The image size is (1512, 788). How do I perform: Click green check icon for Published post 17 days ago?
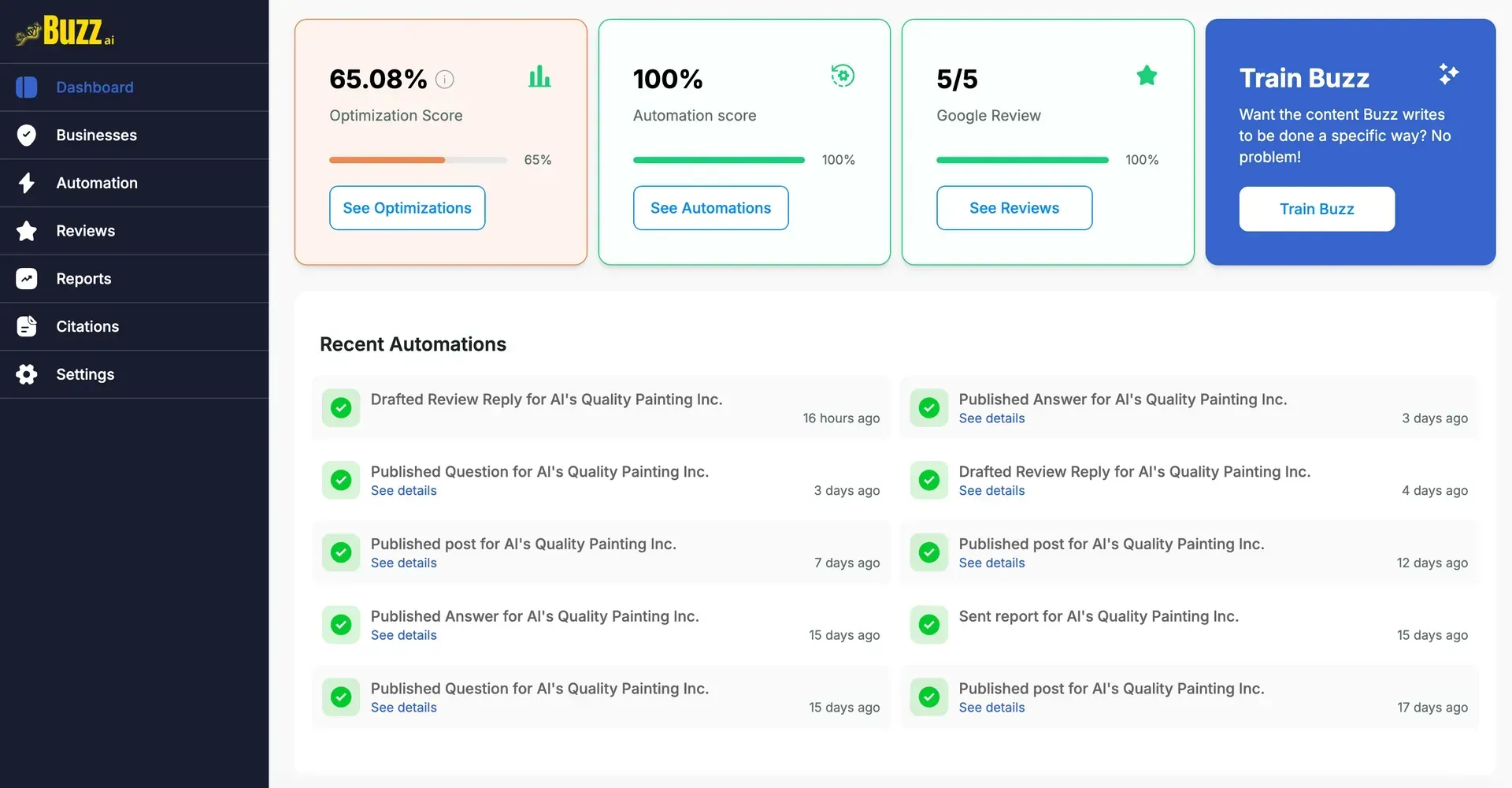tap(929, 698)
